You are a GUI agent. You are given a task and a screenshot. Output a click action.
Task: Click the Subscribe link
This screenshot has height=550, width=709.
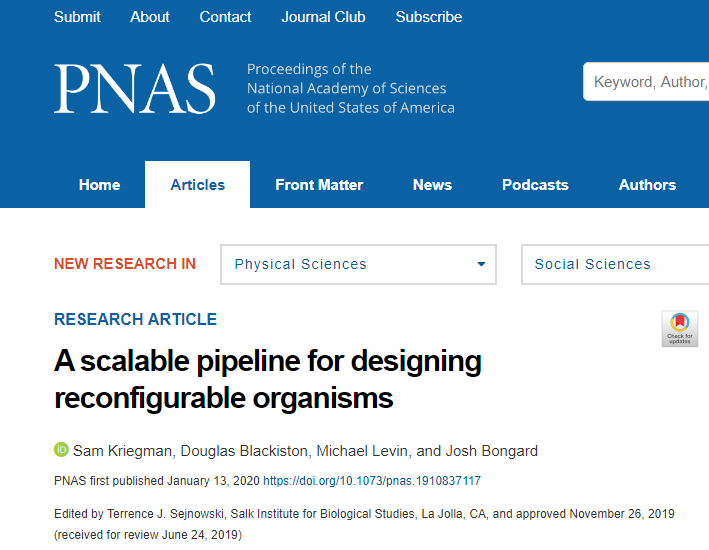tap(429, 17)
